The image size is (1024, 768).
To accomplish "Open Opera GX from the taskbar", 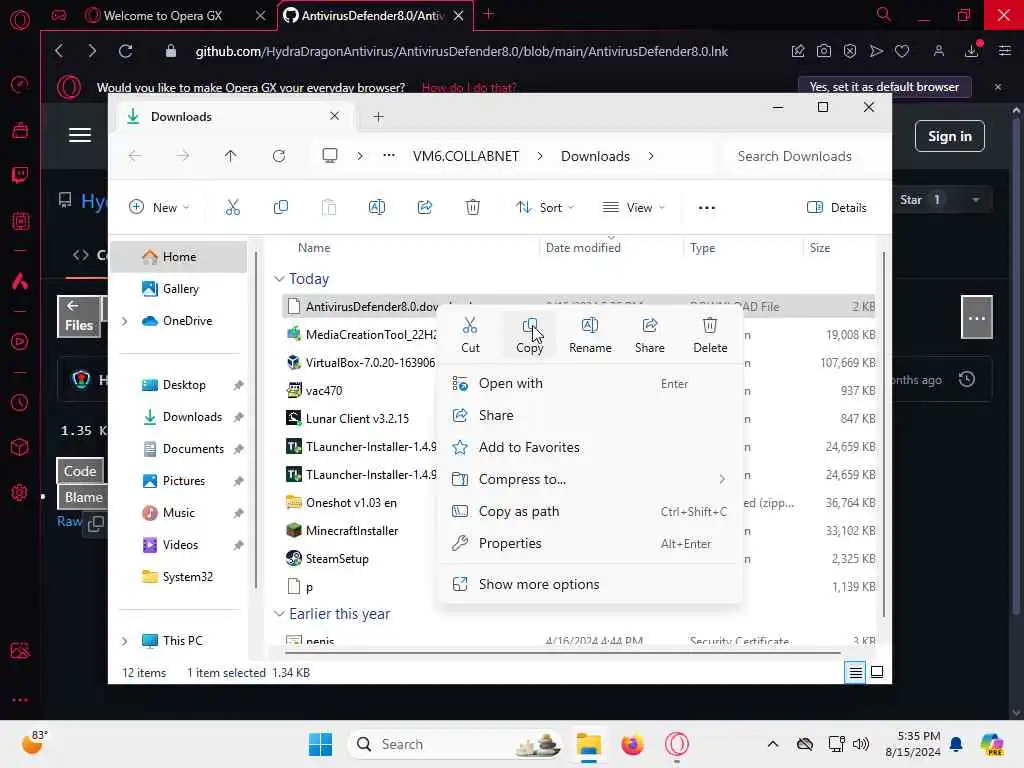I will (x=677, y=744).
